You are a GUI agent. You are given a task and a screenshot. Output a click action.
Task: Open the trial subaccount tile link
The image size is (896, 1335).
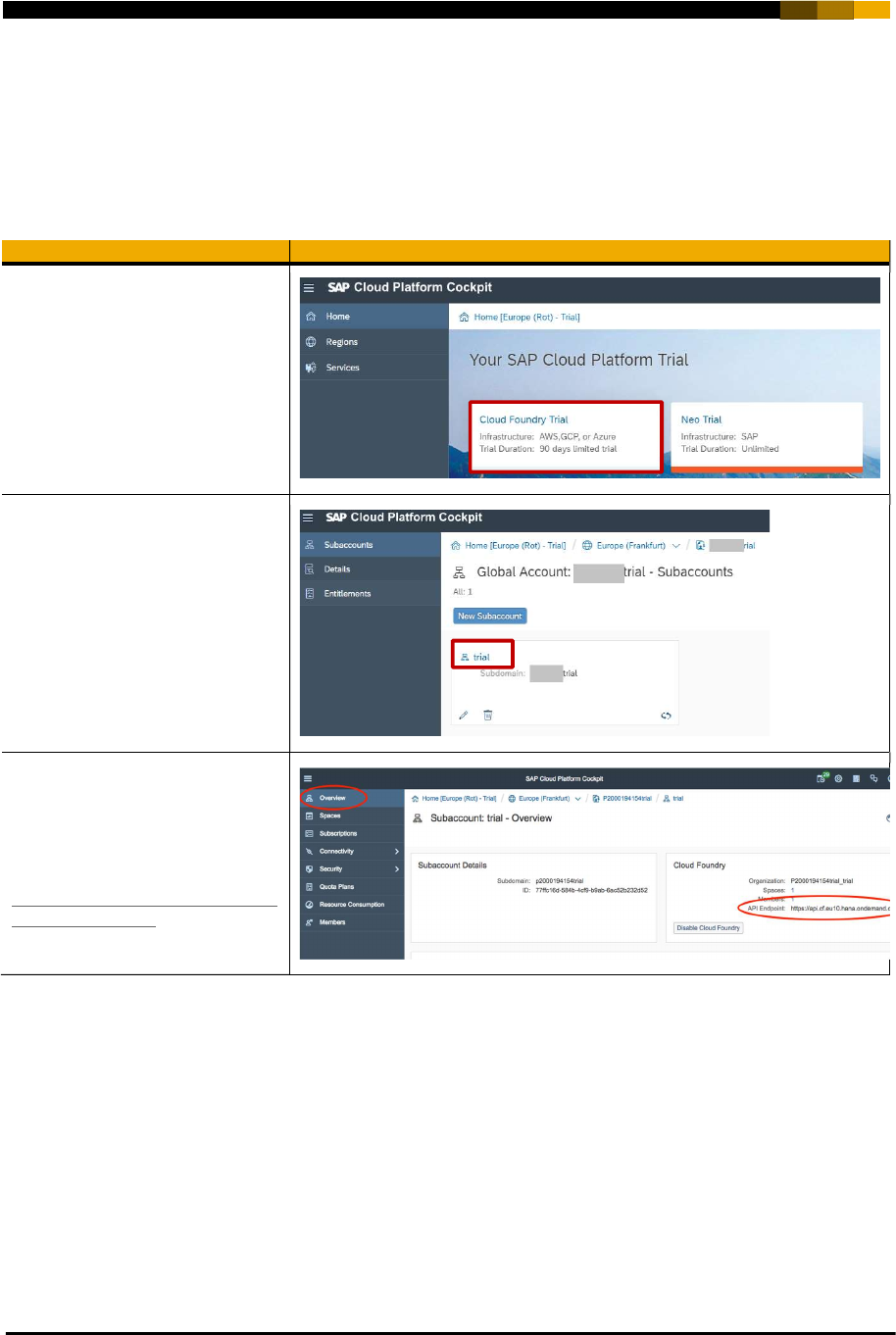click(481, 658)
